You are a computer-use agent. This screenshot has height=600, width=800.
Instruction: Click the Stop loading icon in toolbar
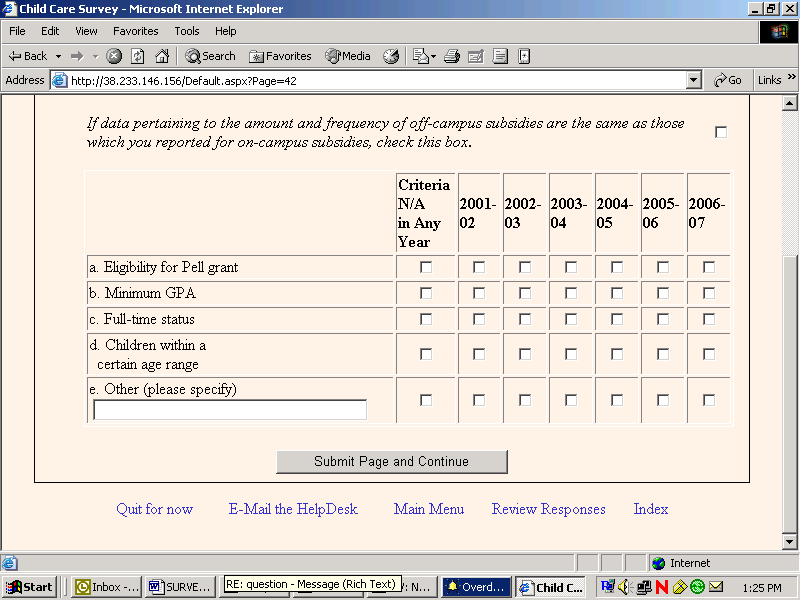point(115,57)
